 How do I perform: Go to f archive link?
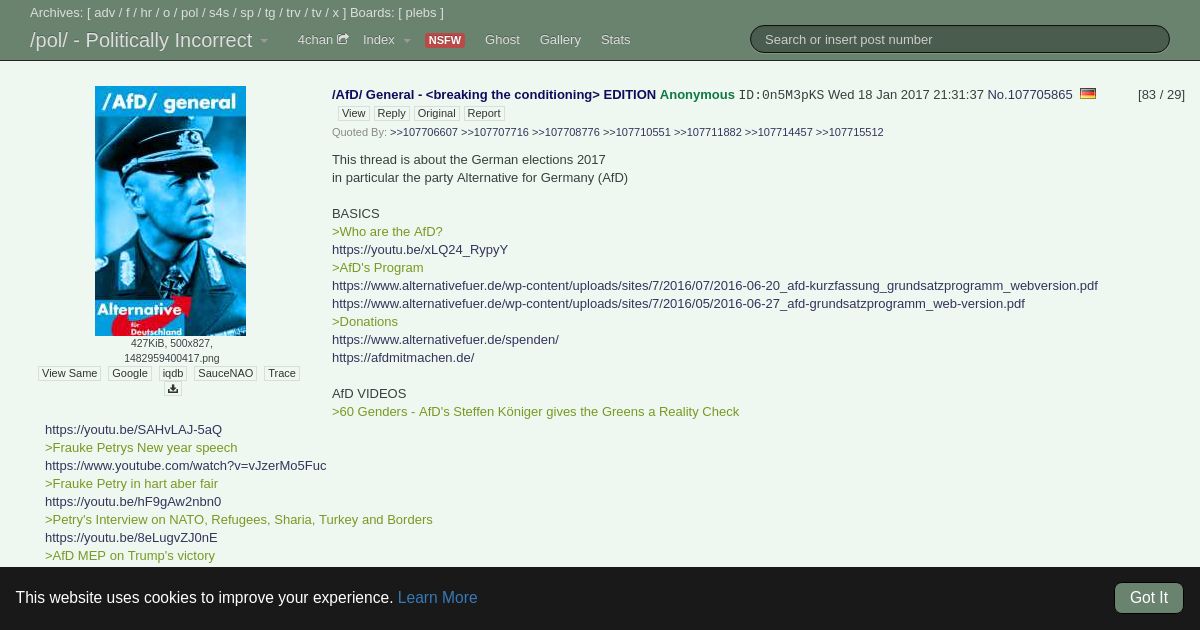pyautogui.click(x=127, y=13)
